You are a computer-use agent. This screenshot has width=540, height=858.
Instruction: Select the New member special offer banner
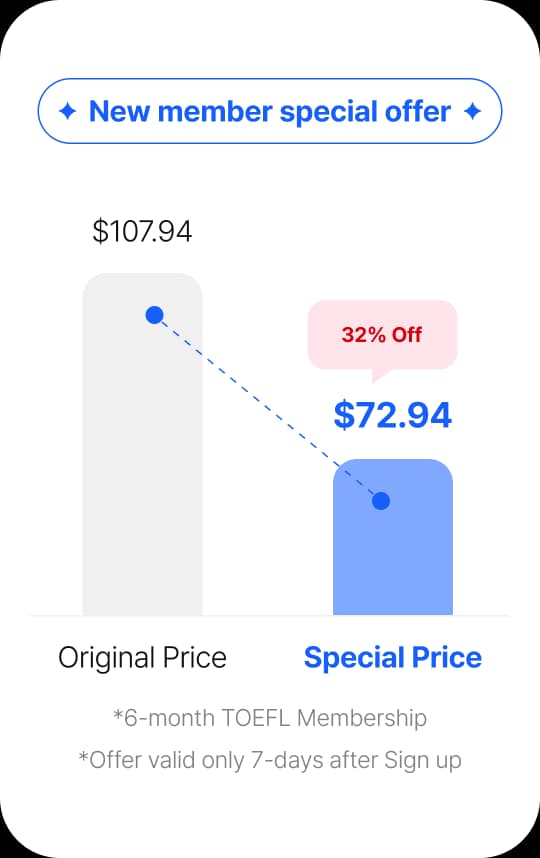(270, 111)
